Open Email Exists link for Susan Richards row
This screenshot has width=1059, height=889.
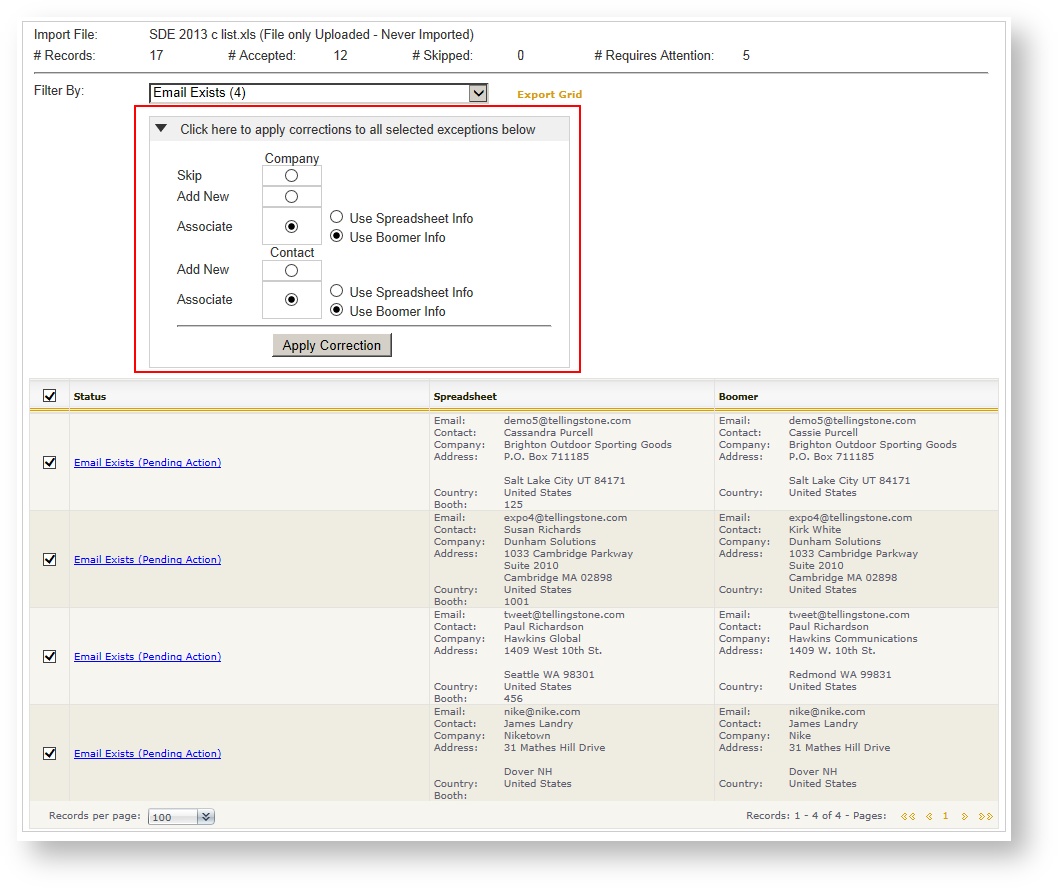pos(147,560)
